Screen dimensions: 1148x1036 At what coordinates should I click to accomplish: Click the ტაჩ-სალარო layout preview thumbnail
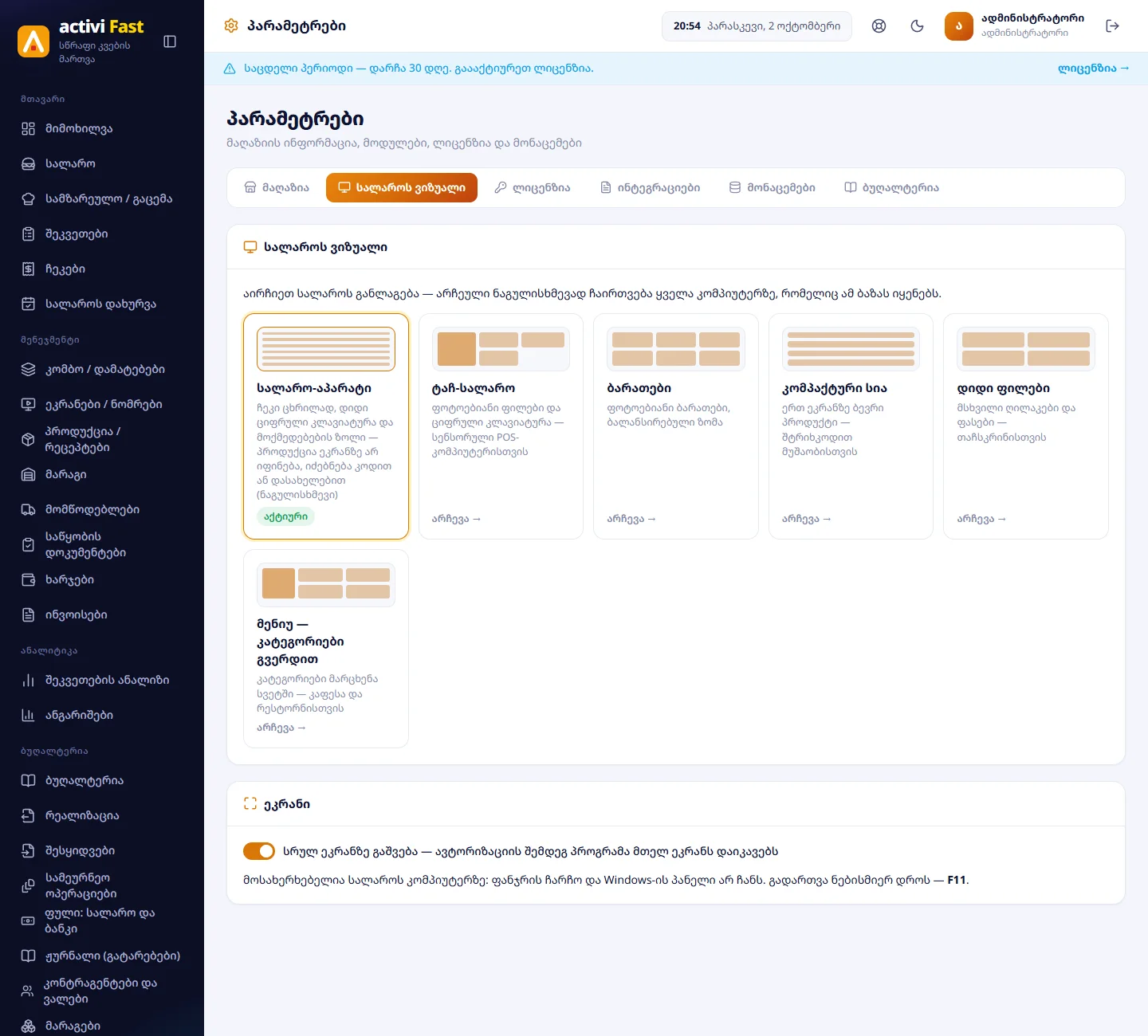coord(501,349)
